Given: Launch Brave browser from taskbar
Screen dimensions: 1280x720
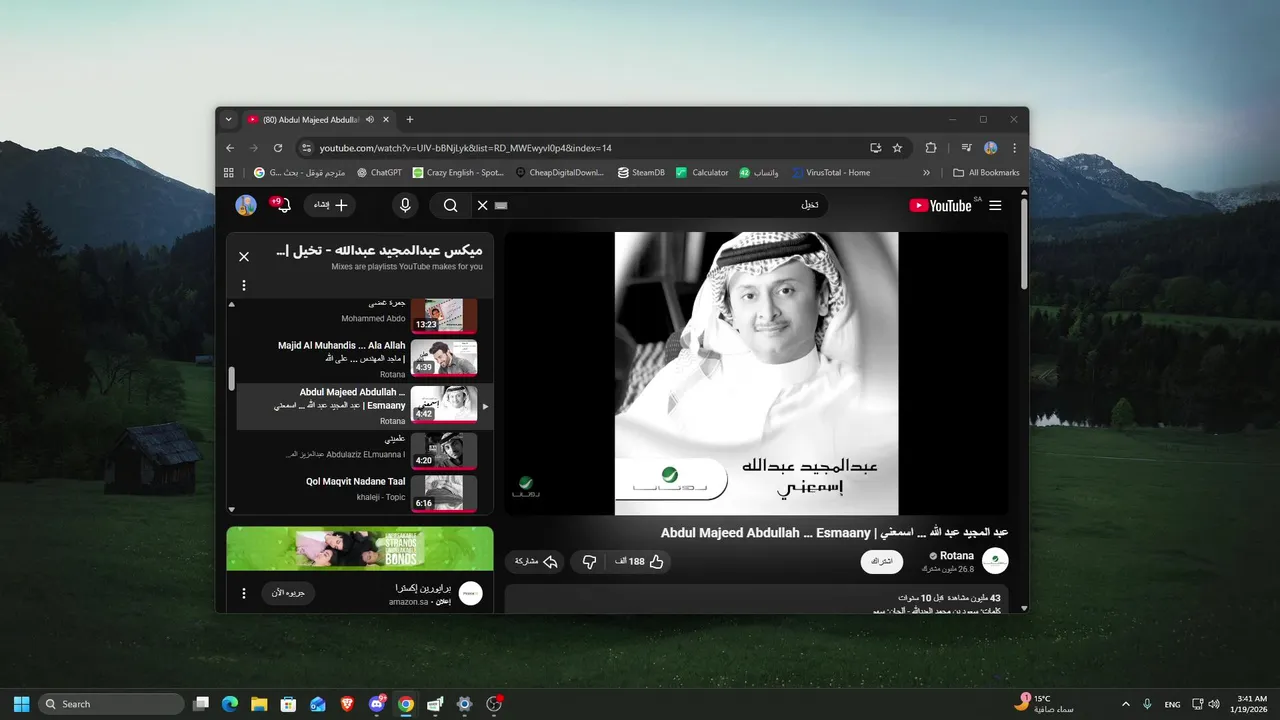Looking at the screenshot, I should coord(346,704).
